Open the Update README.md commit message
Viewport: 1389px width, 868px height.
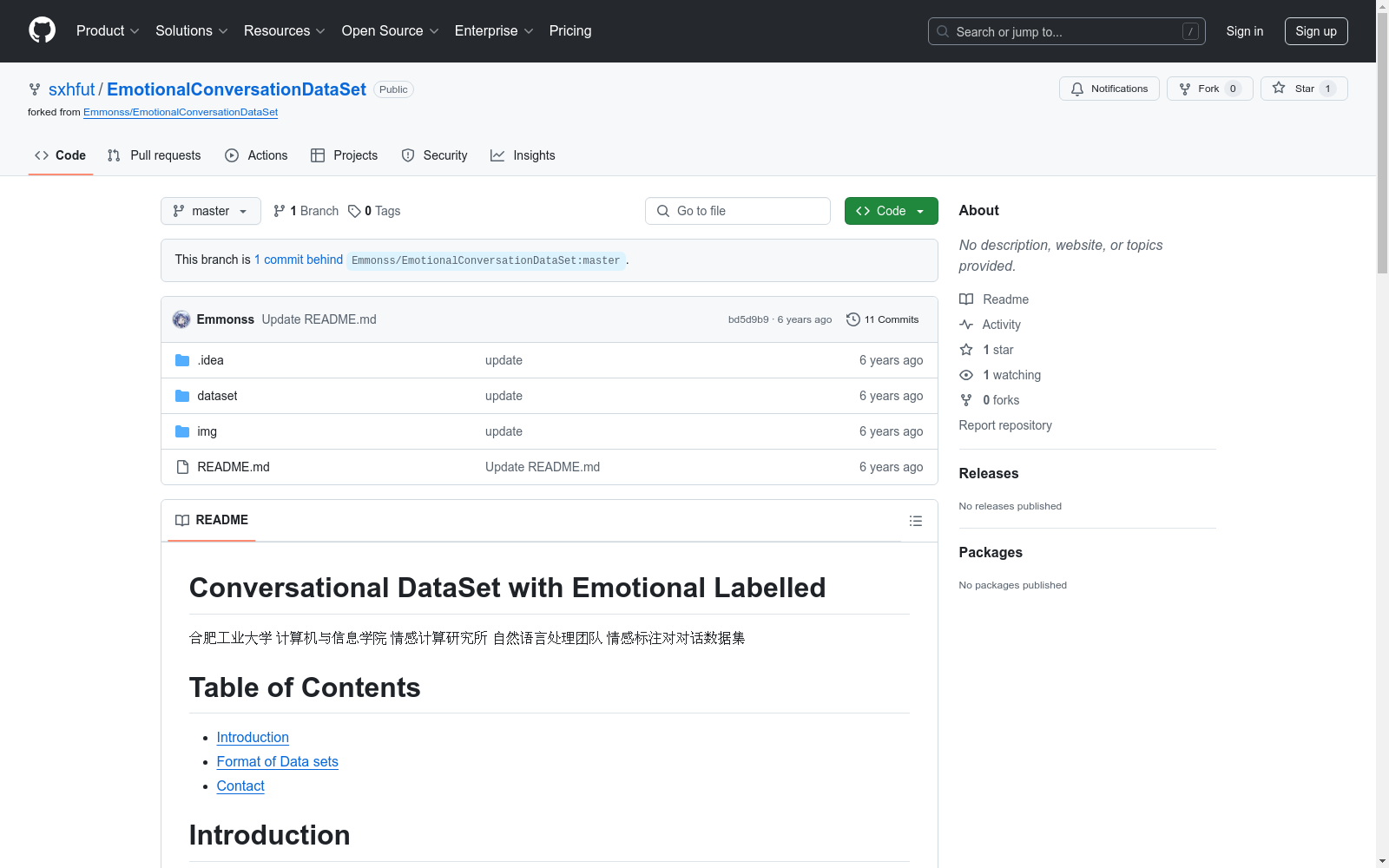click(x=319, y=319)
